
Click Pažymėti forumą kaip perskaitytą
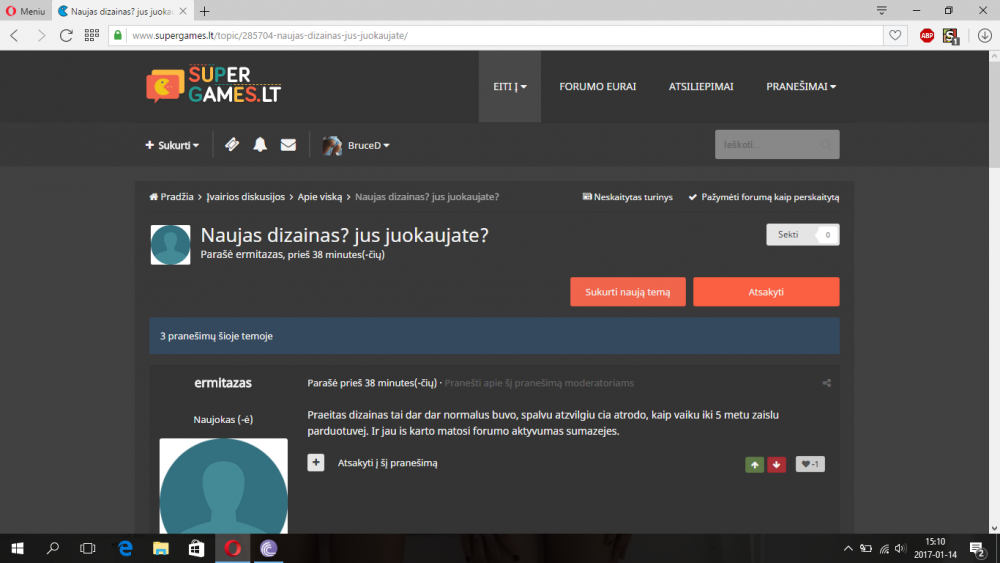[x=764, y=197]
